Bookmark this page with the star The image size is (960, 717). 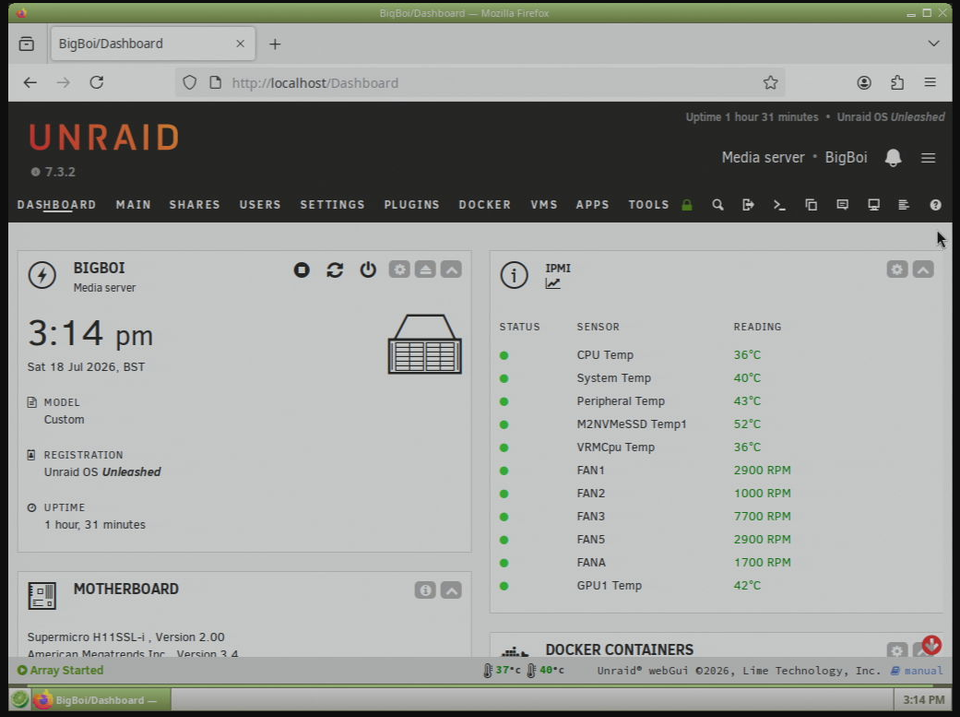point(770,83)
